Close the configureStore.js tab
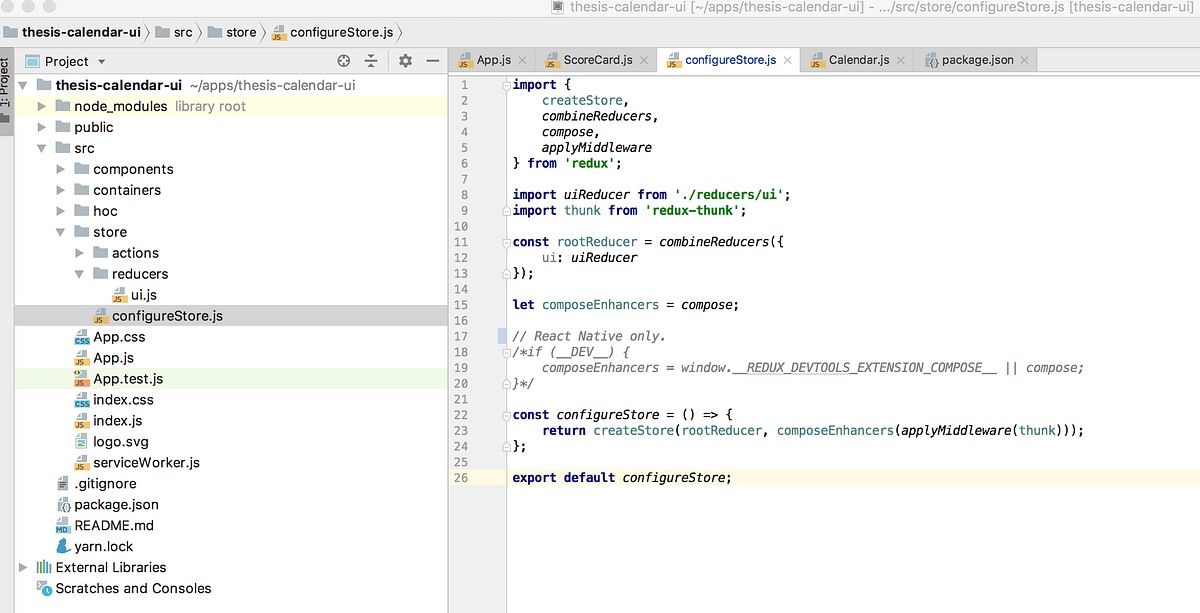This screenshot has width=1200, height=613. [x=788, y=59]
